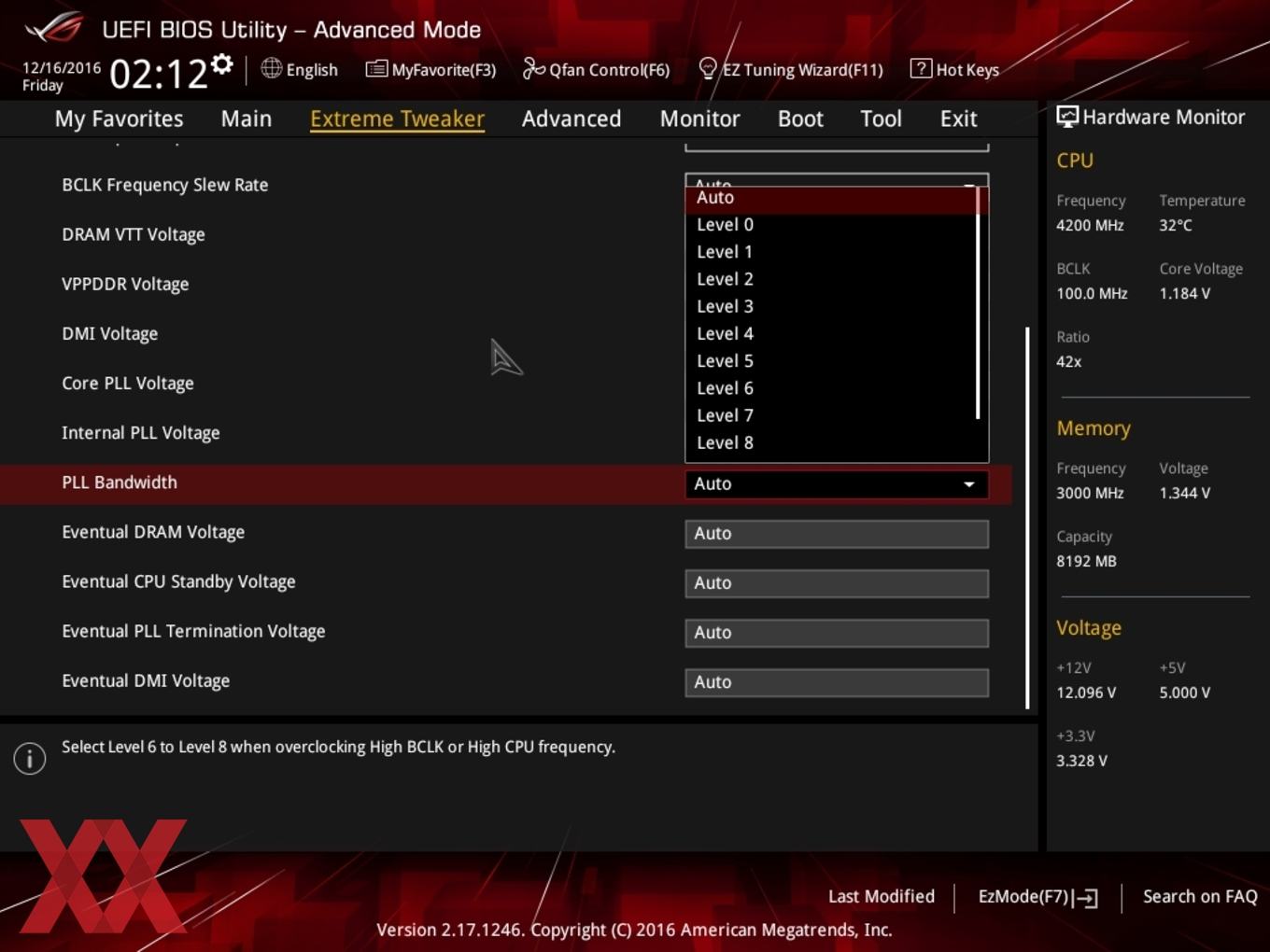Choose Level 5 option
Image resolution: width=1270 pixels, height=952 pixels.
click(831, 361)
